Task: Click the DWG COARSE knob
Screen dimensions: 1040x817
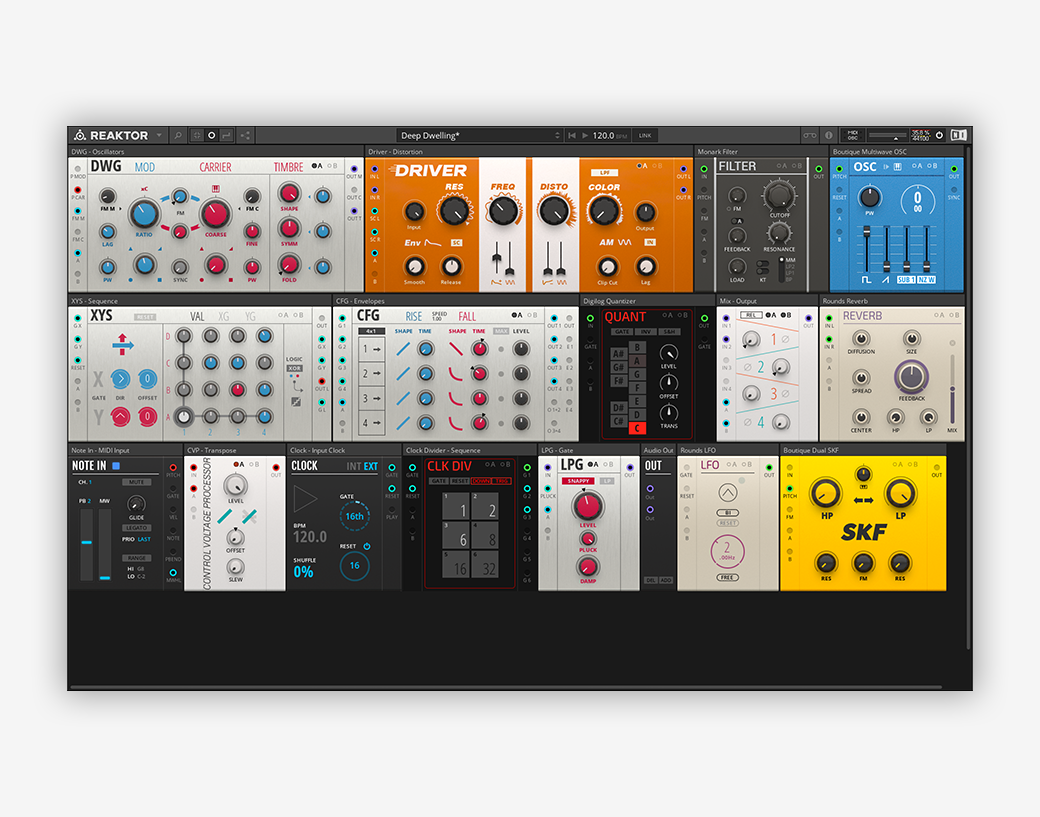Action: coord(215,214)
